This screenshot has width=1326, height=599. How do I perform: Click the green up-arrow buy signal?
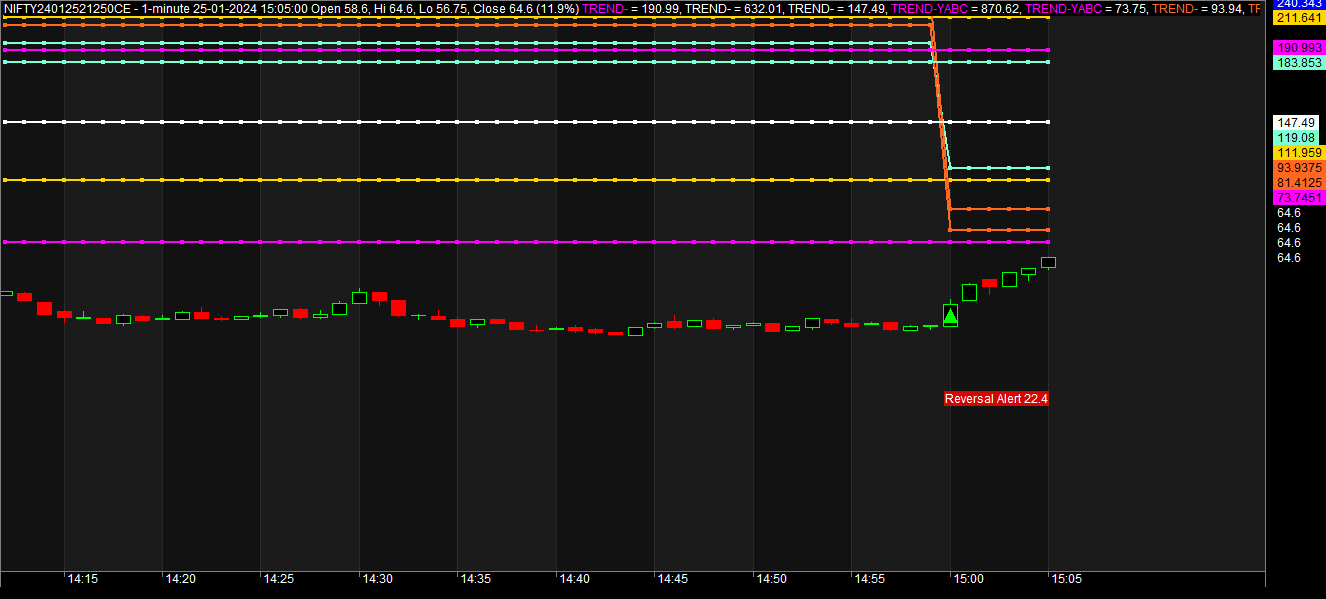951,315
